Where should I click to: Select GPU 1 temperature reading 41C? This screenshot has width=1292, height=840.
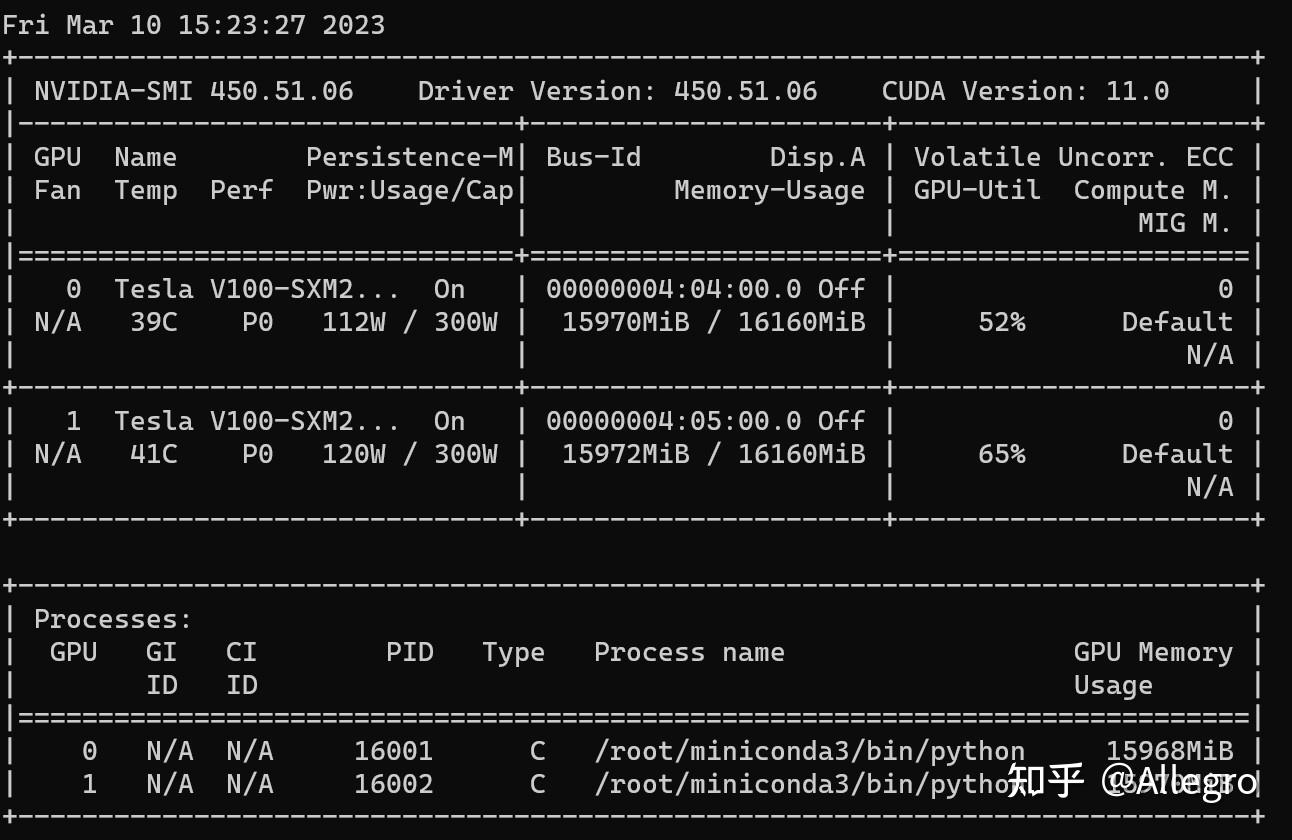(x=153, y=454)
